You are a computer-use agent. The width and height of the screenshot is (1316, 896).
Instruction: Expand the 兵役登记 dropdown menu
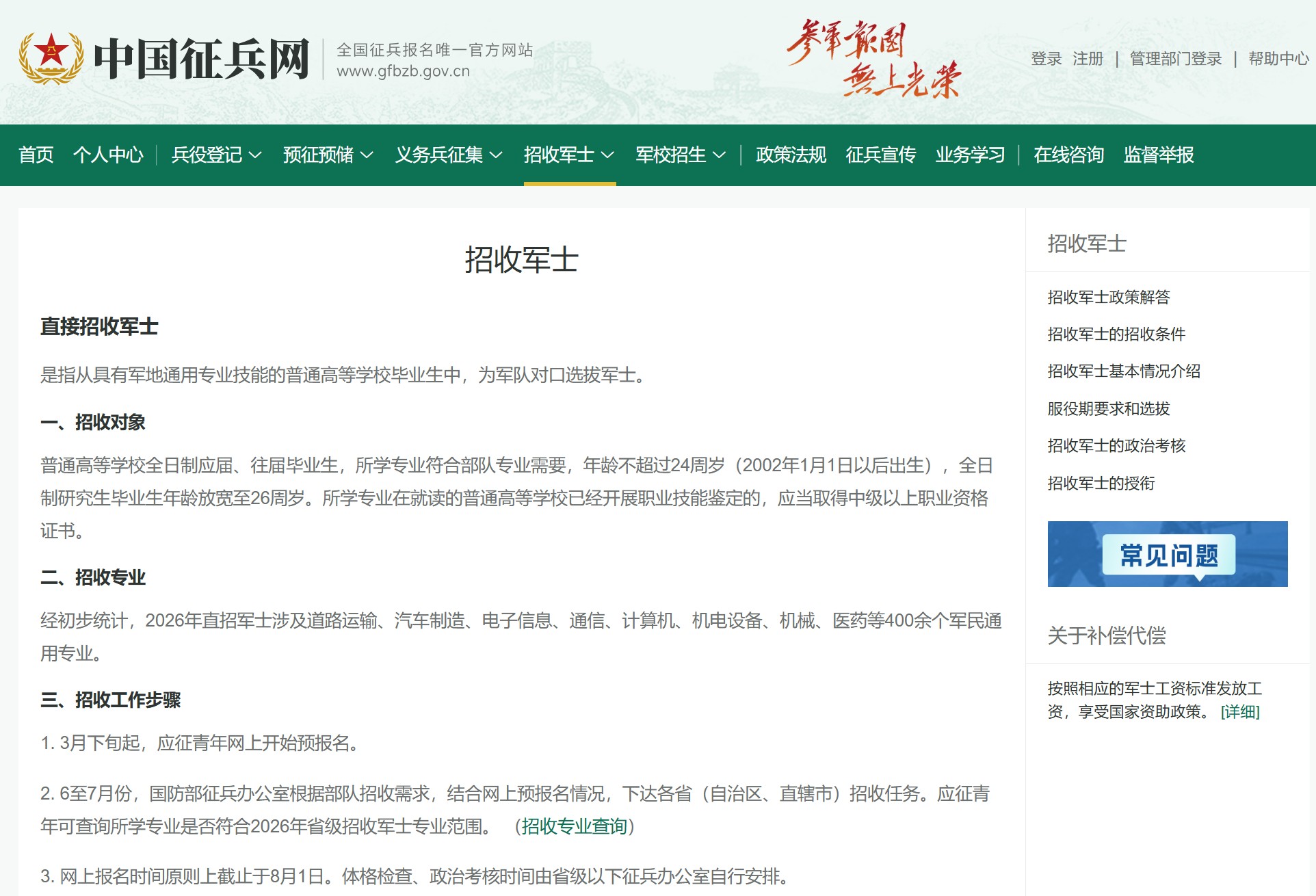tap(216, 155)
